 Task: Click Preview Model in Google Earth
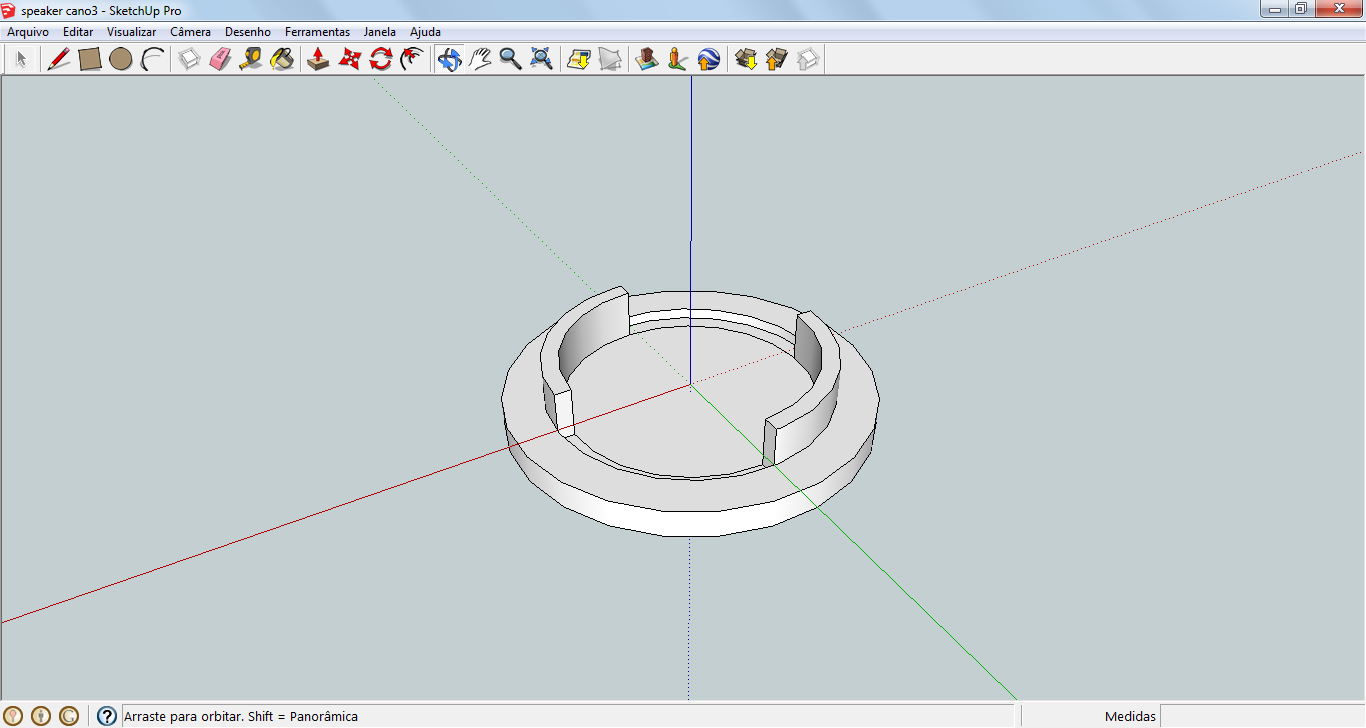[709, 60]
